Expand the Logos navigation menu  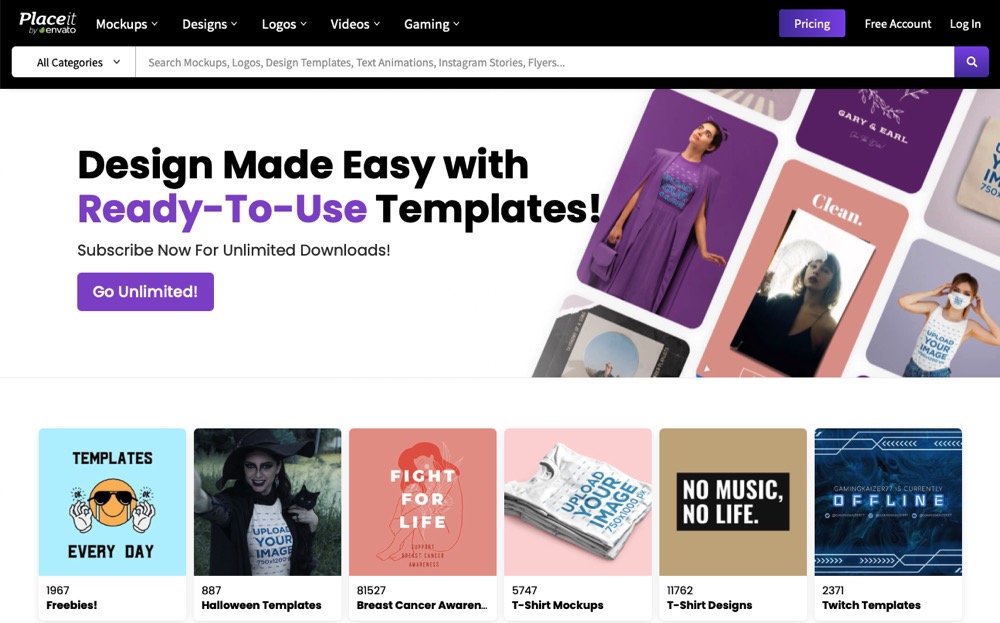coord(284,24)
